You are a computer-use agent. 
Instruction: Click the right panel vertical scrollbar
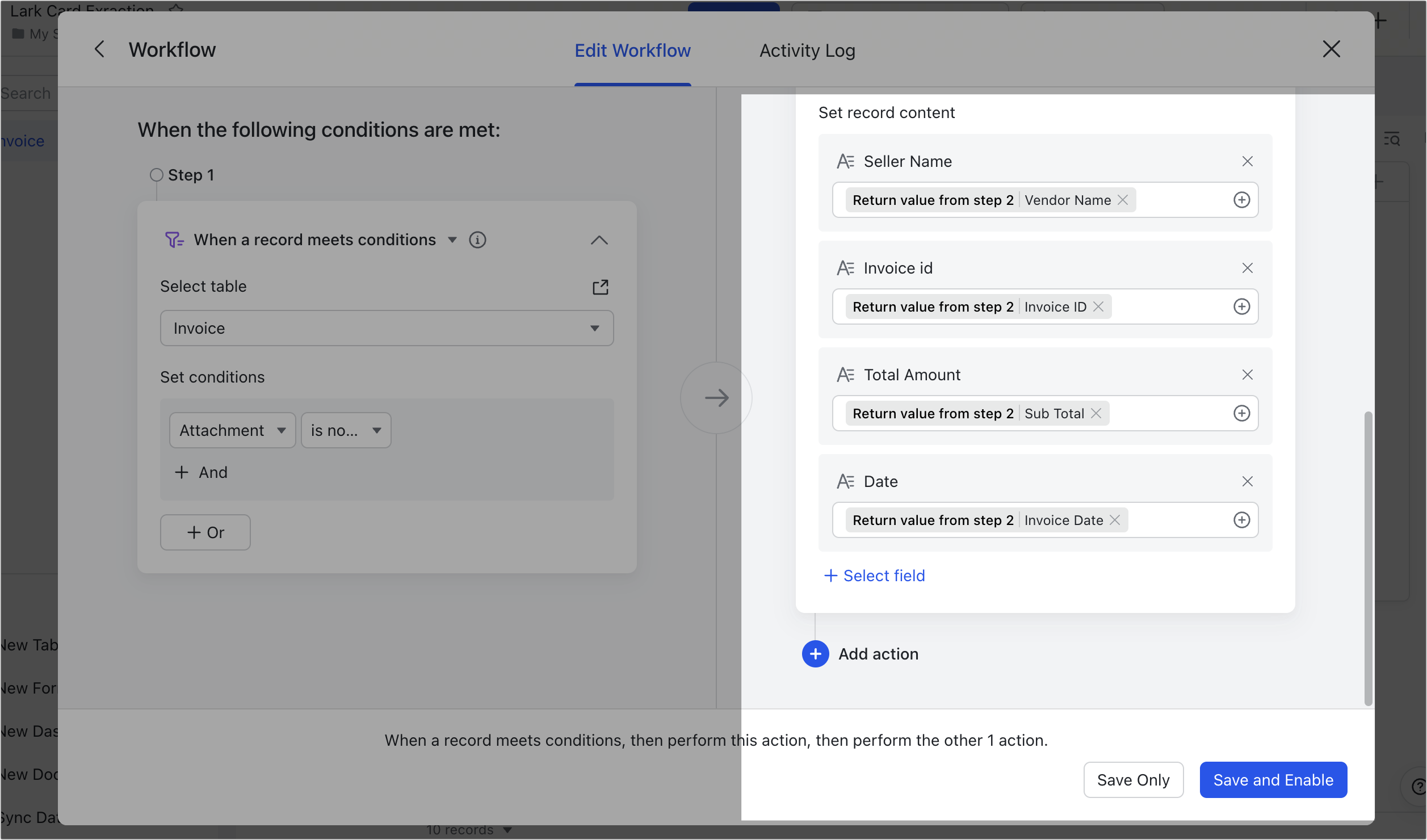[1368, 558]
